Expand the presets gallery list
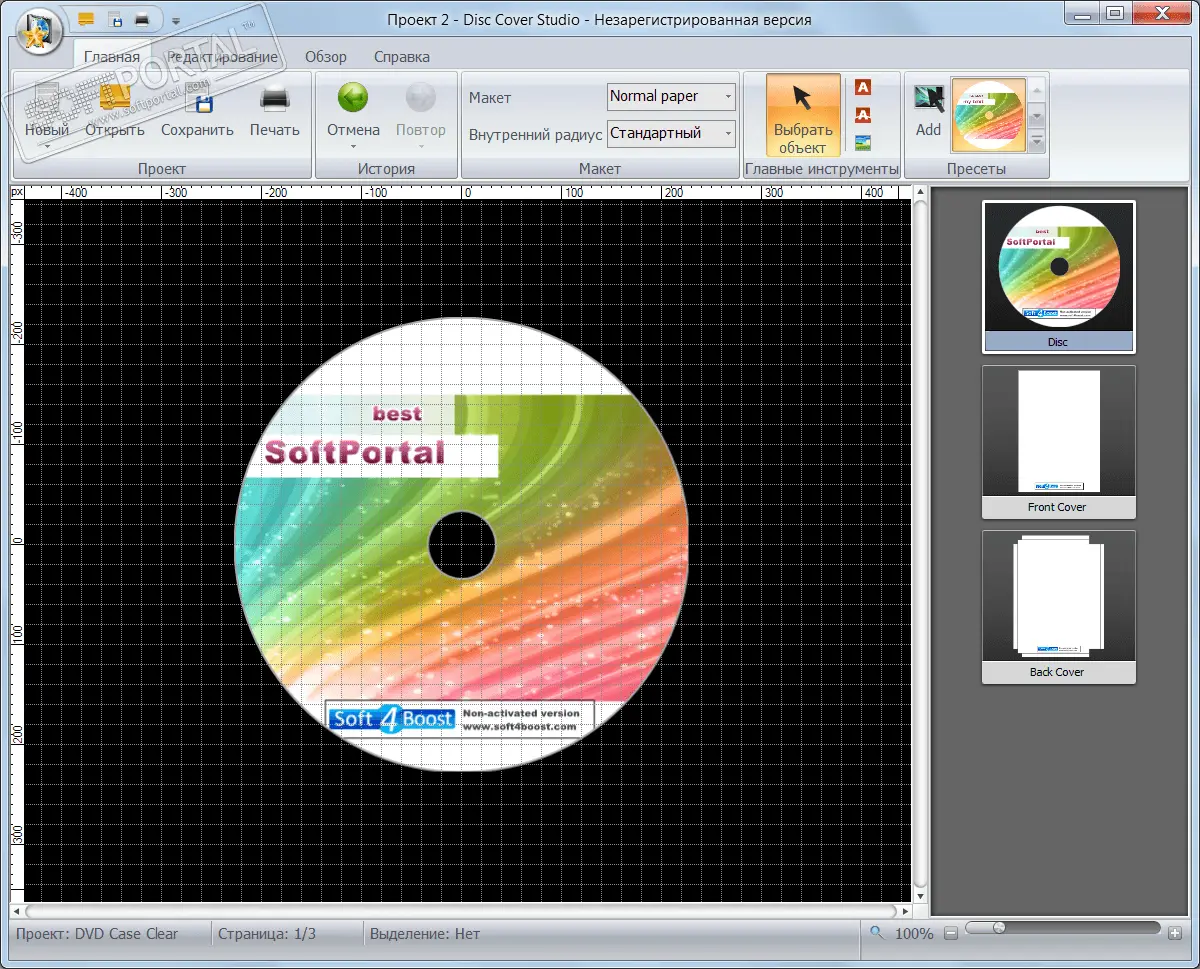Image resolution: width=1200 pixels, height=969 pixels. (1037, 143)
